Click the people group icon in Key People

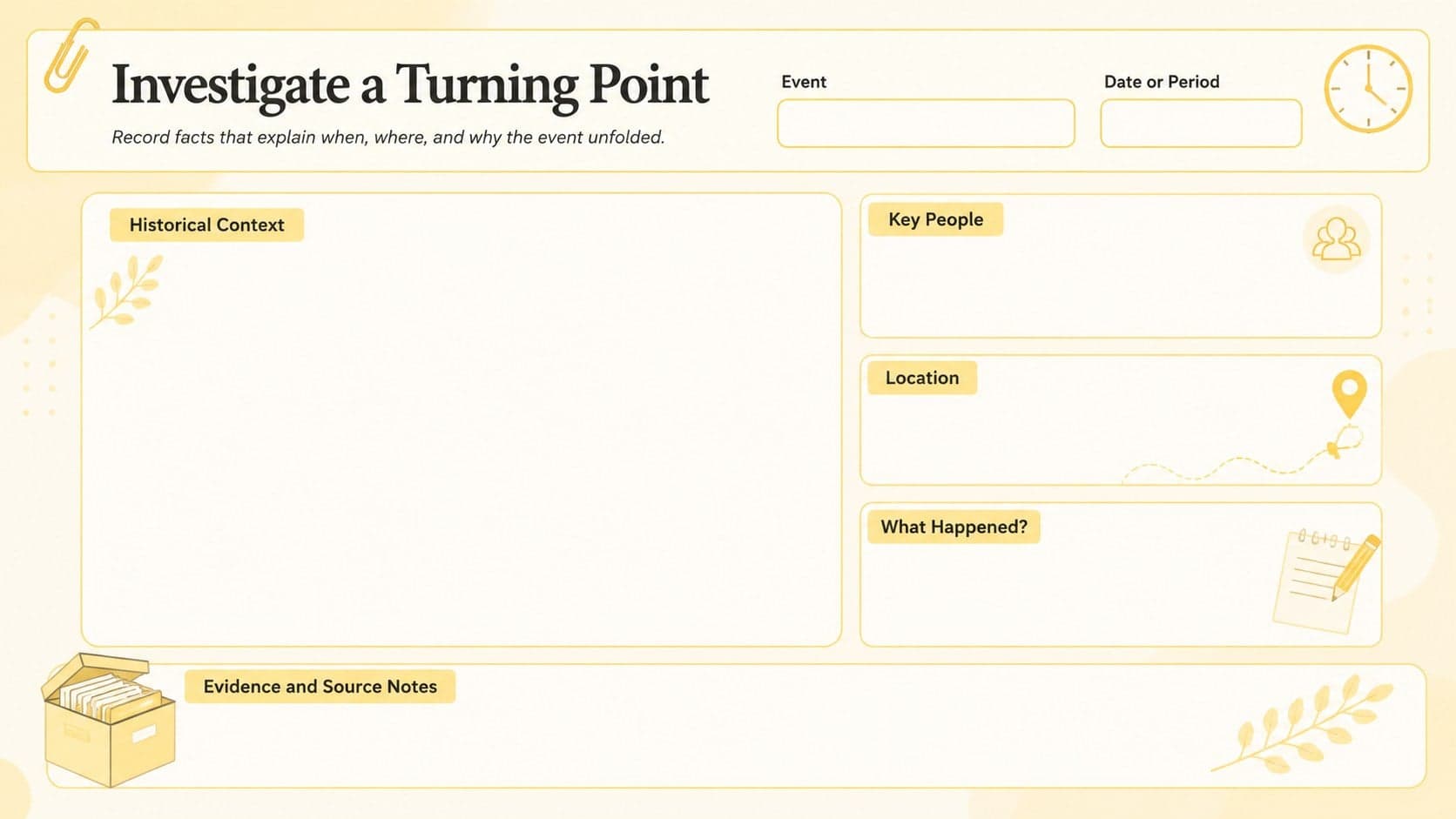[x=1336, y=239]
